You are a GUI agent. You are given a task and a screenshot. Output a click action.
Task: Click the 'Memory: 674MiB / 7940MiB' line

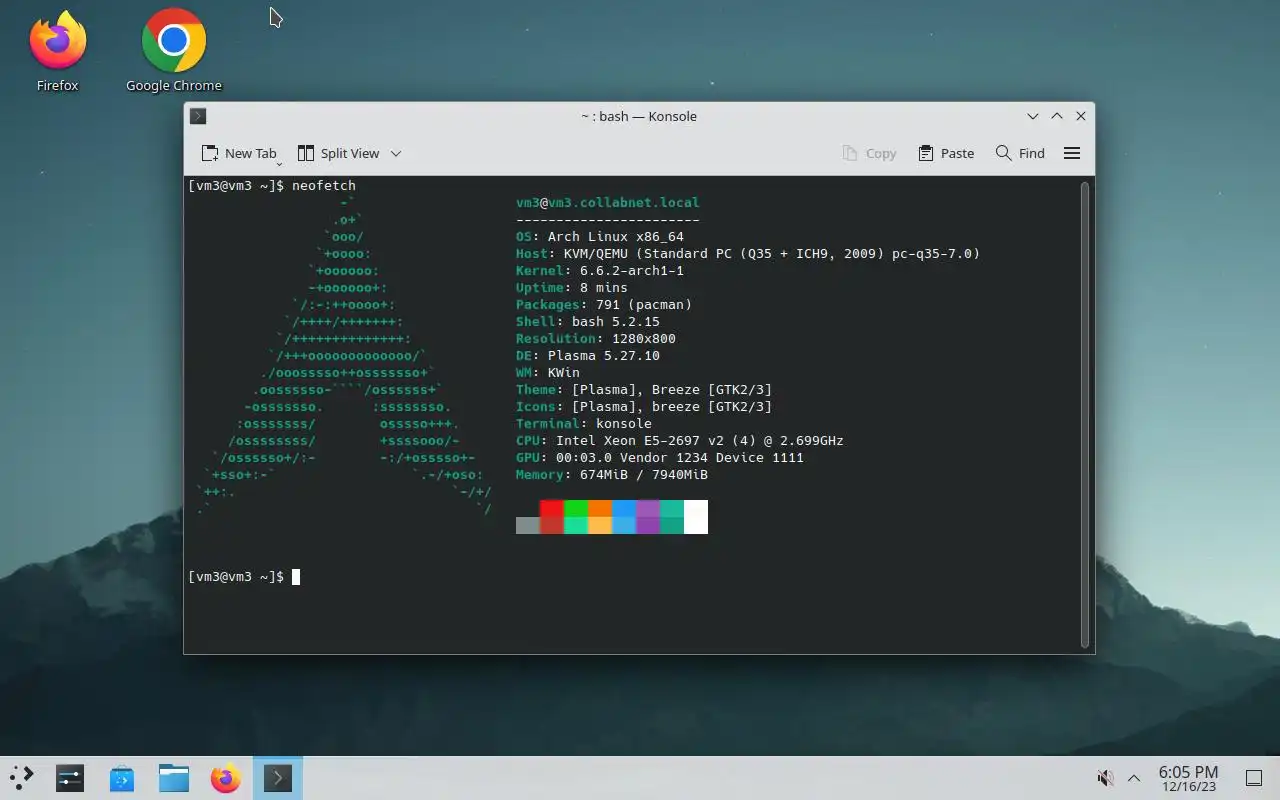click(612, 475)
